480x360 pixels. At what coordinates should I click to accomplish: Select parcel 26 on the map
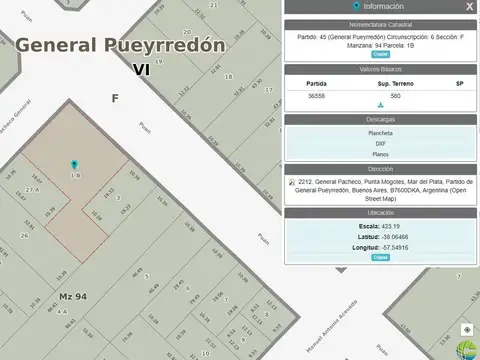click(24, 235)
